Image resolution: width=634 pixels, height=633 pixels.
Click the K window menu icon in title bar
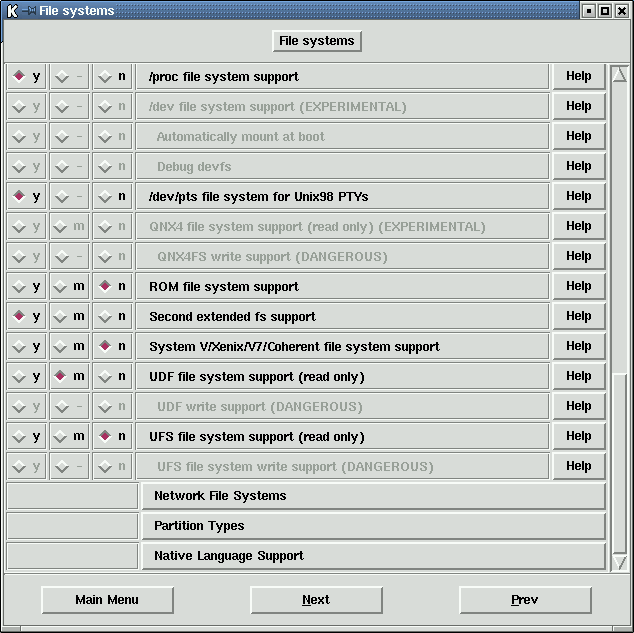point(12,11)
